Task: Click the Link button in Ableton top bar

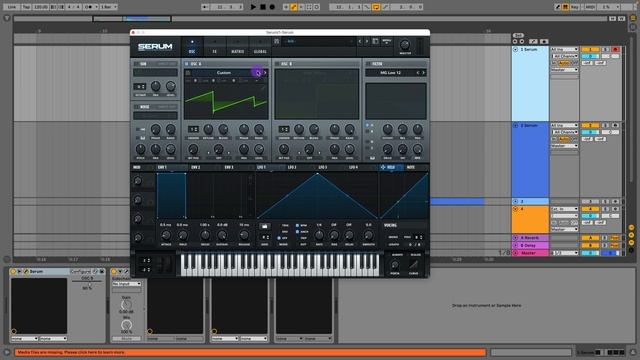Action: click(12, 7)
